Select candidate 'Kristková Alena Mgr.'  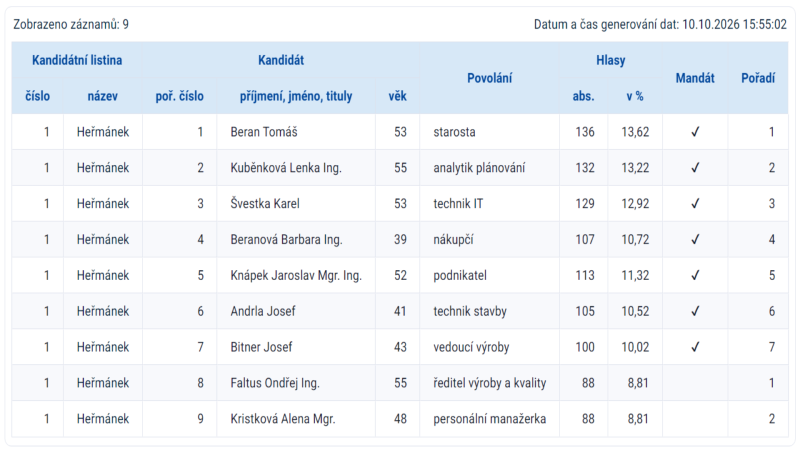click(x=283, y=419)
